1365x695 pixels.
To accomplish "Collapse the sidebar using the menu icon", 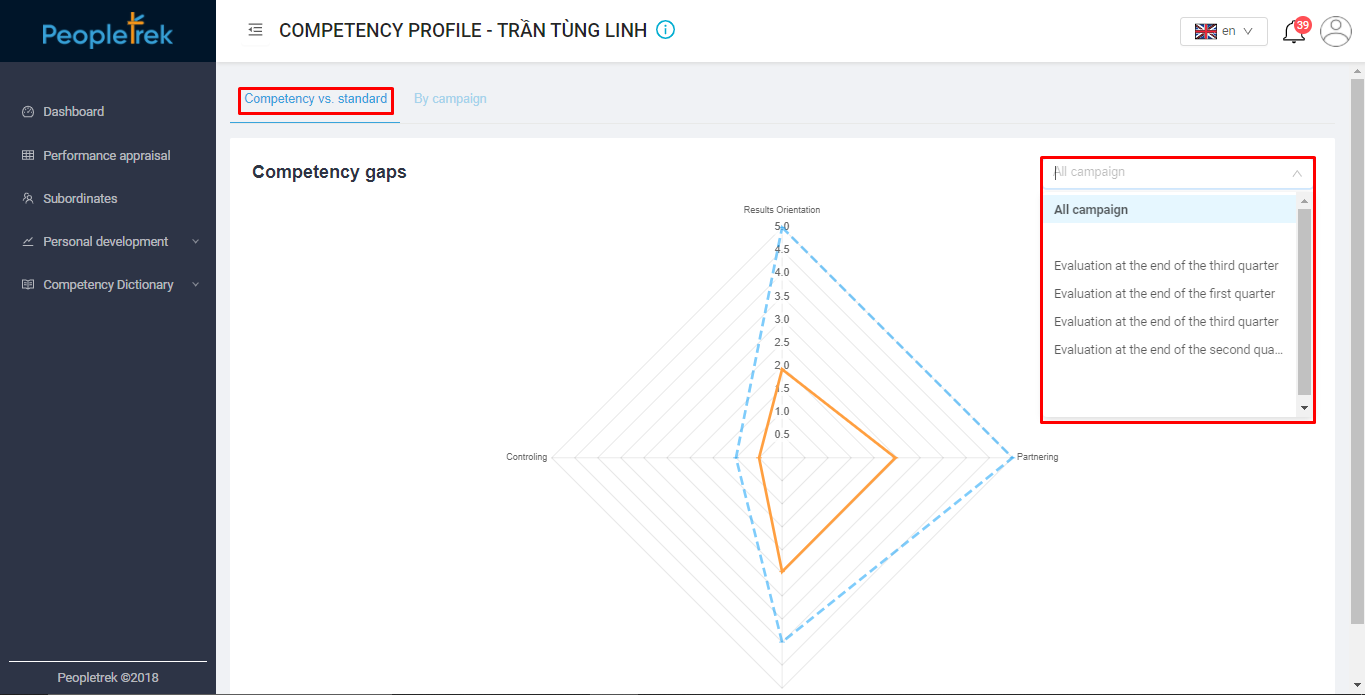I will point(255,30).
